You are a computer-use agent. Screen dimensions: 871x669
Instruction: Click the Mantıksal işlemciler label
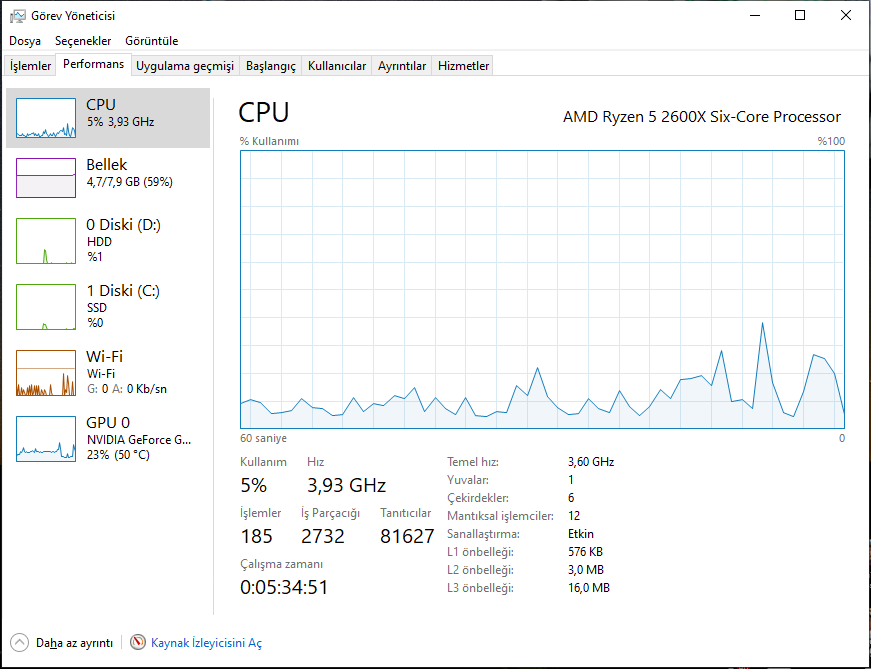click(x=500, y=516)
